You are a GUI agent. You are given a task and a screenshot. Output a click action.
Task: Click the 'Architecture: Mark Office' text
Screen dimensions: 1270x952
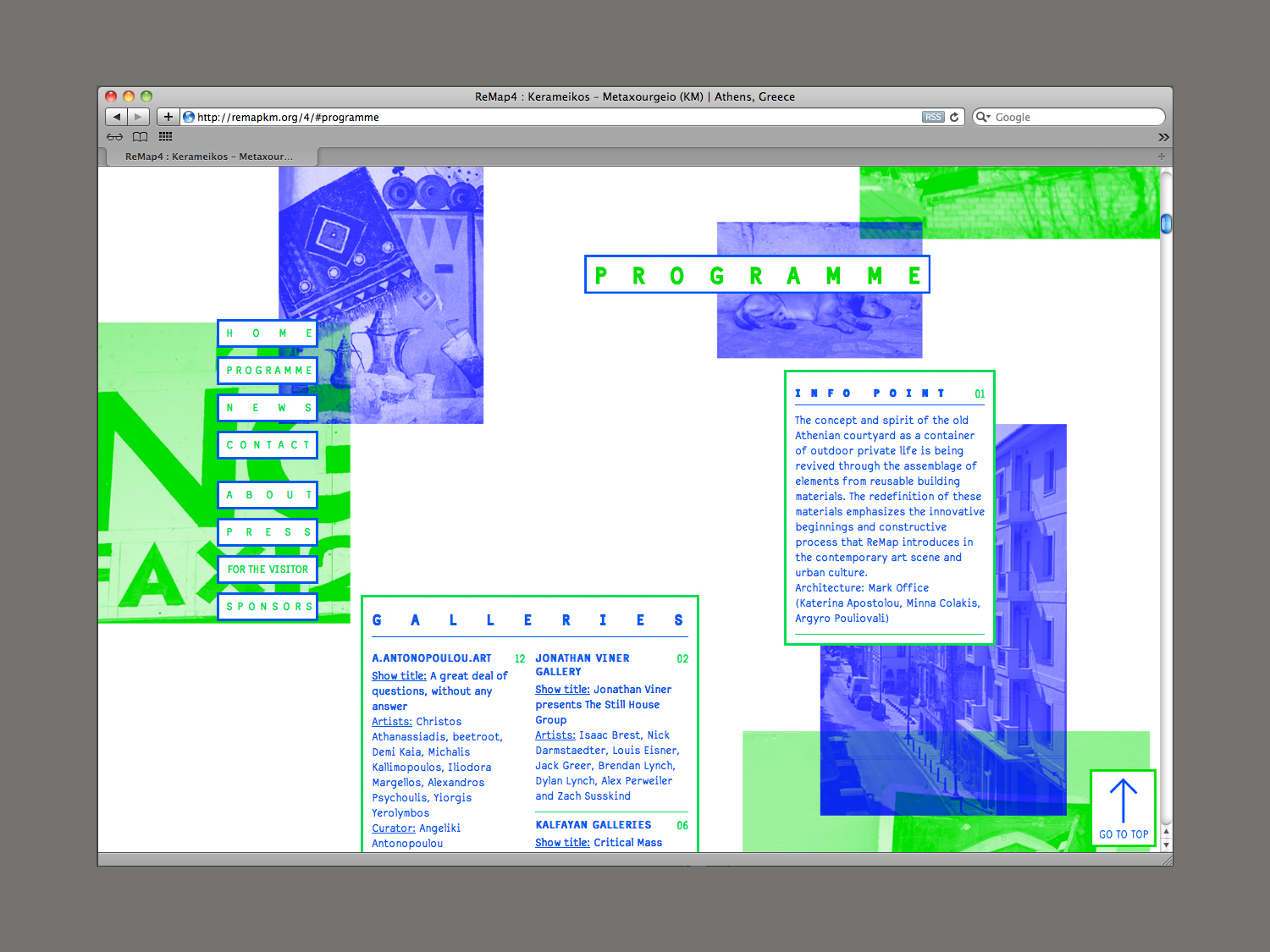tap(862, 588)
